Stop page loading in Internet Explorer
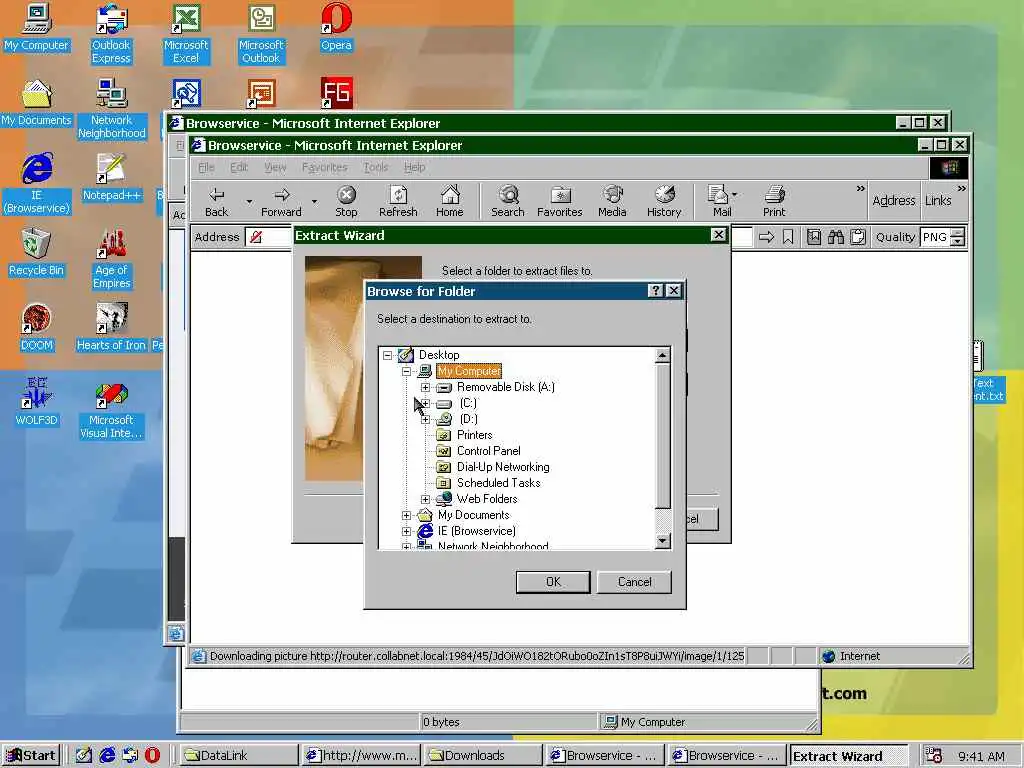 point(346,201)
